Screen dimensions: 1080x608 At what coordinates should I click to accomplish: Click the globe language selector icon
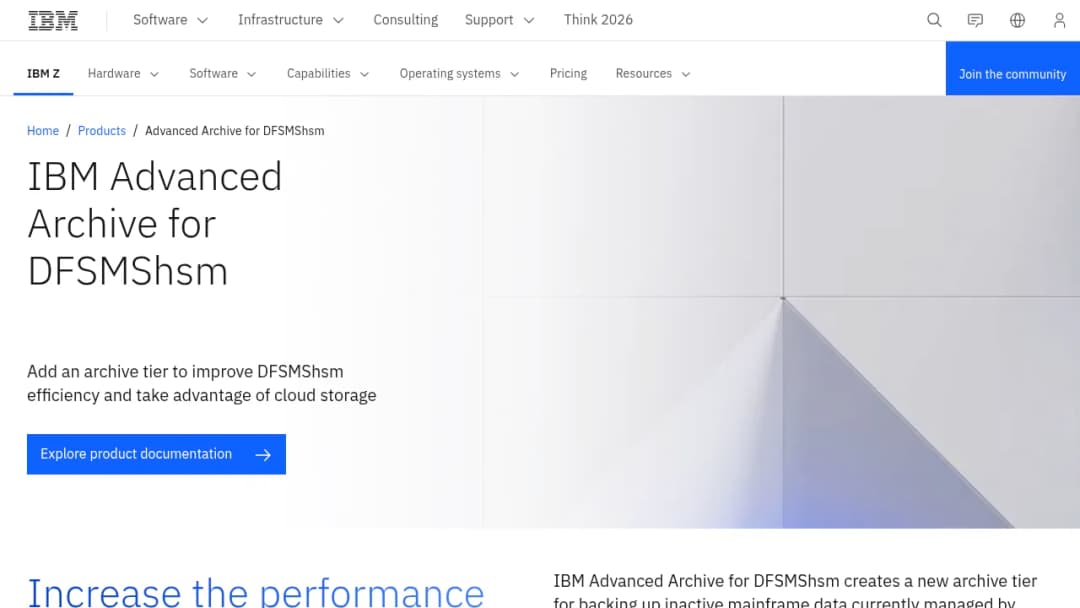pos(1017,20)
